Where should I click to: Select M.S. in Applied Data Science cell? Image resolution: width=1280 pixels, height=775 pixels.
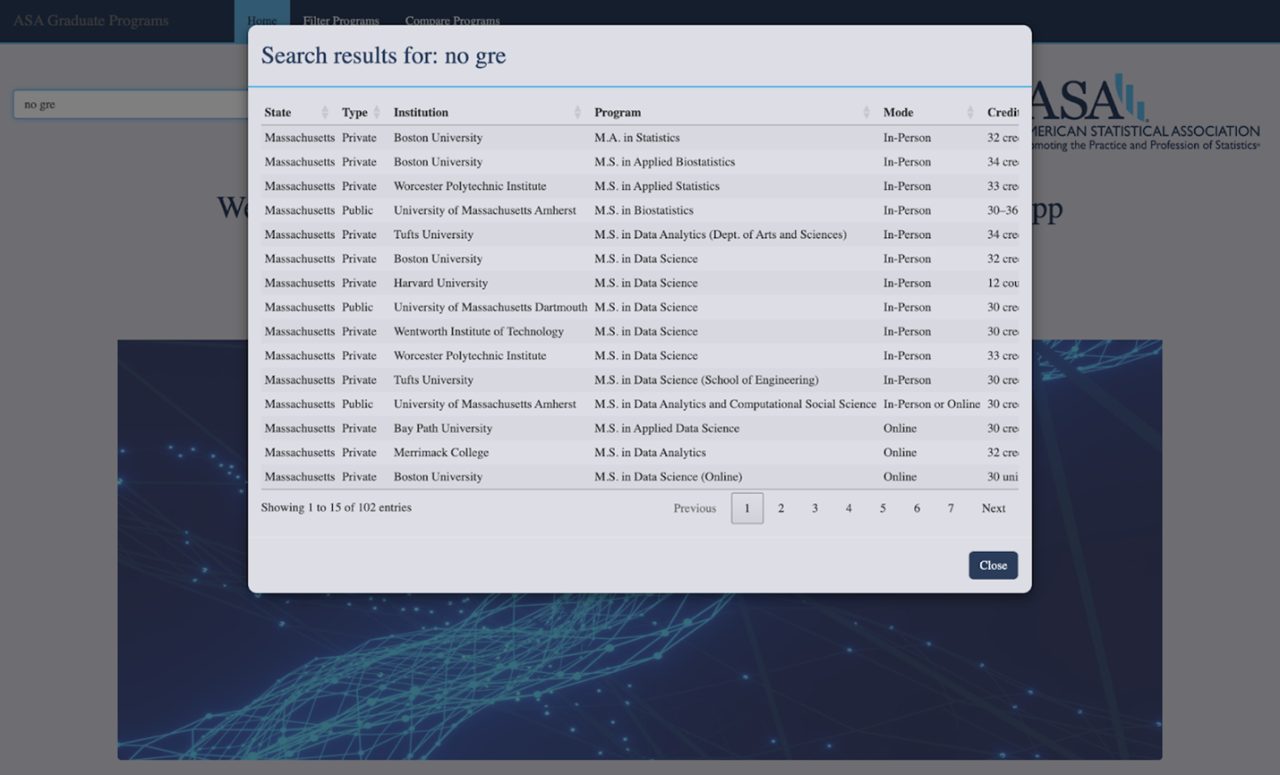pos(667,428)
